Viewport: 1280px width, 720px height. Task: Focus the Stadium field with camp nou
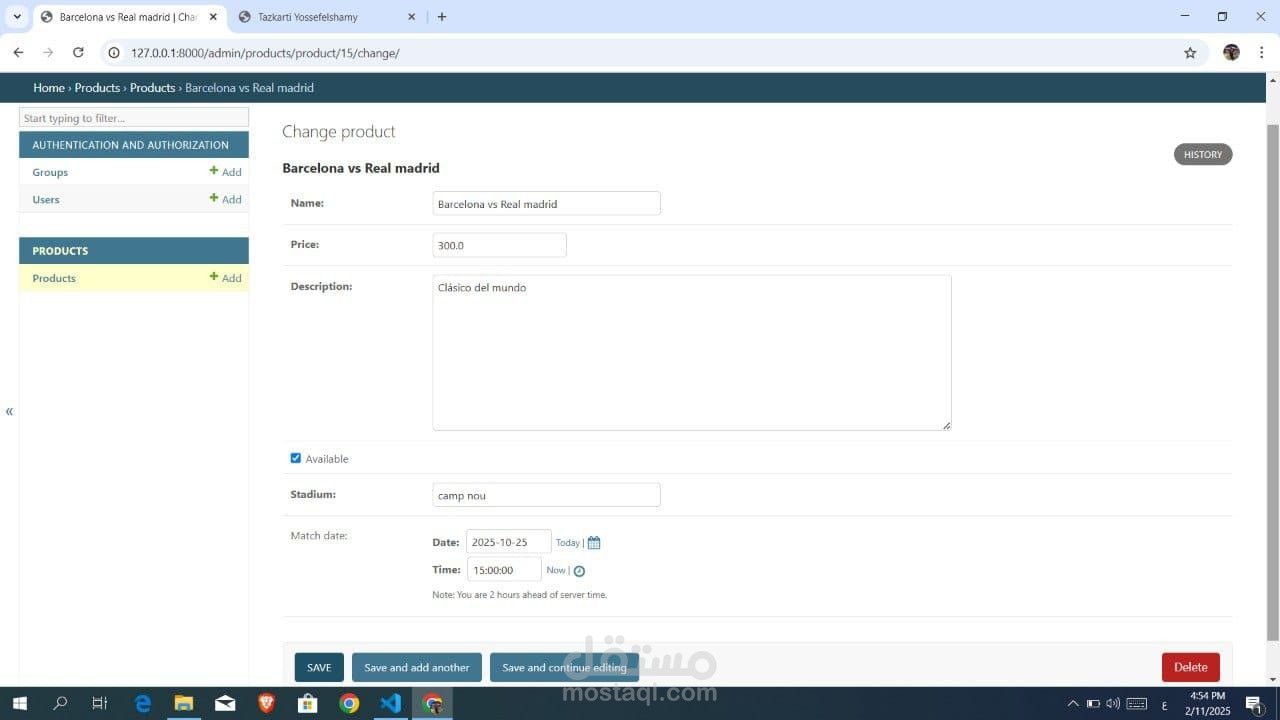(547, 495)
